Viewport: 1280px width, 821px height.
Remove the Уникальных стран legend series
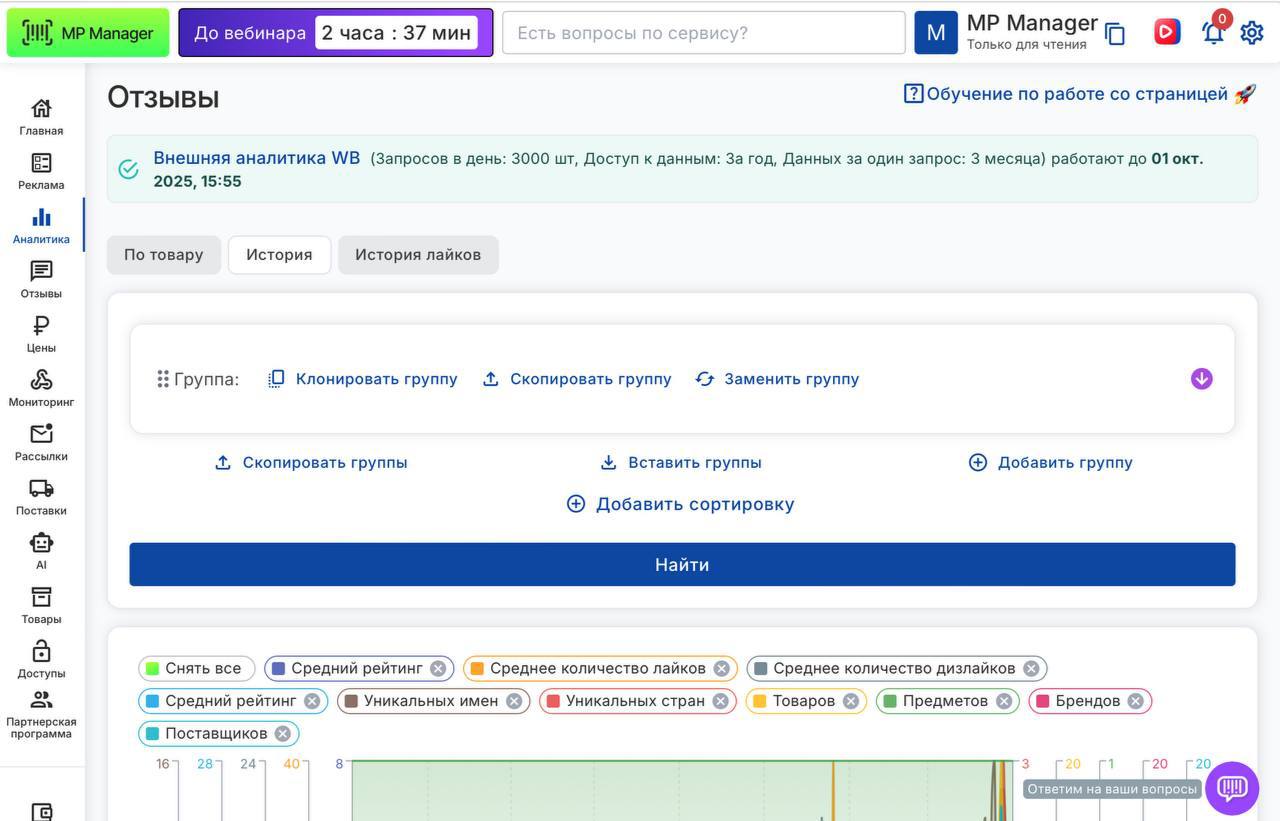pyautogui.click(x=720, y=701)
